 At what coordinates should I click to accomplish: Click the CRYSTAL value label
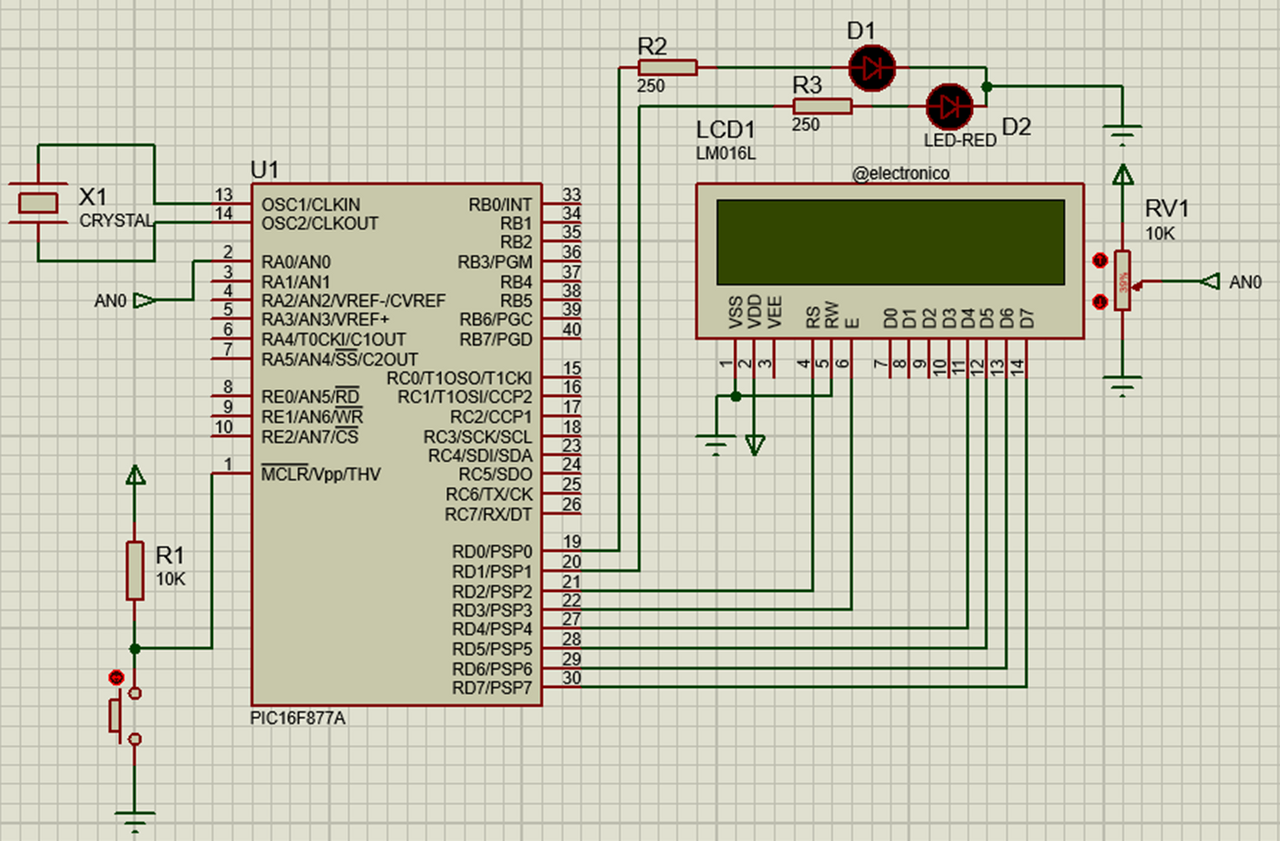click(x=117, y=220)
